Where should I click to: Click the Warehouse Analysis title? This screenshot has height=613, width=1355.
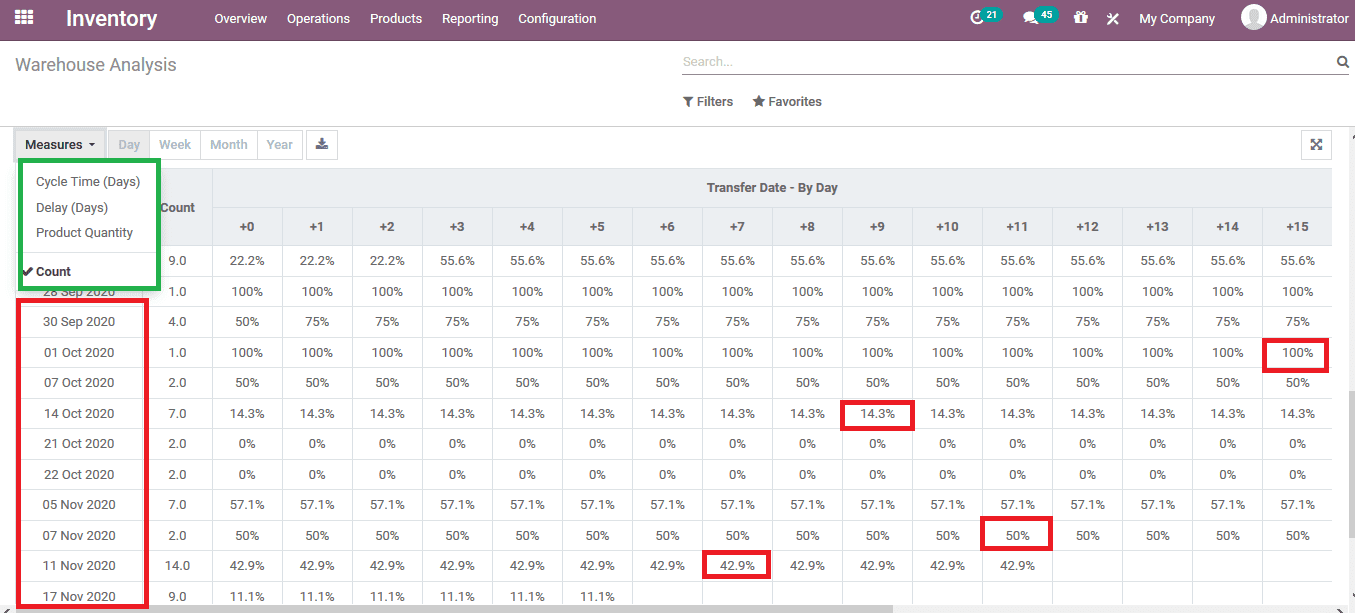tap(96, 65)
